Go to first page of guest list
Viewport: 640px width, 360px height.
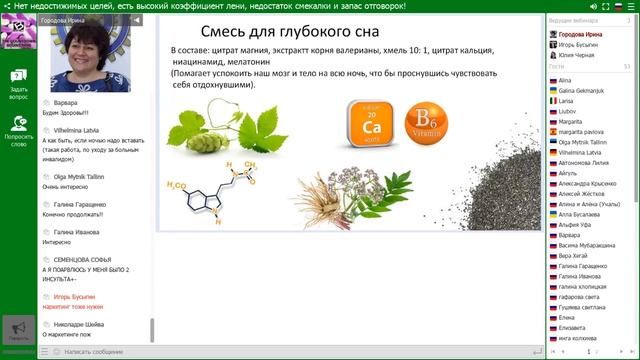click(553, 351)
